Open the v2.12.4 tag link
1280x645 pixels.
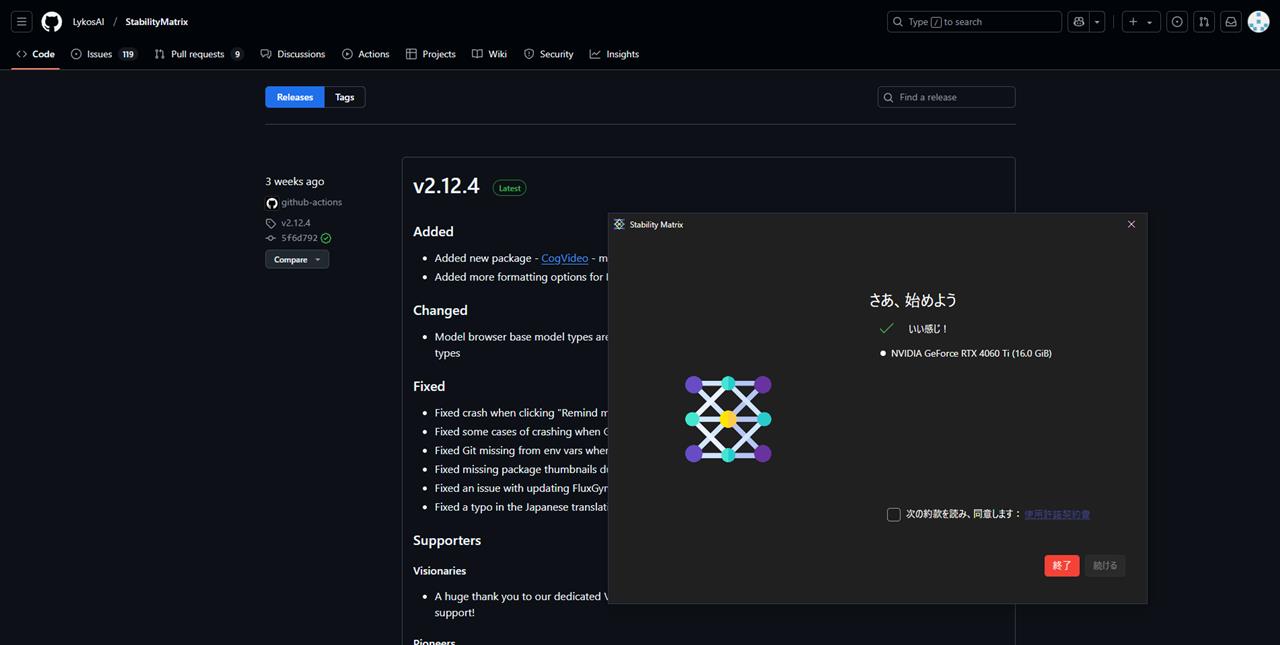click(x=295, y=223)
